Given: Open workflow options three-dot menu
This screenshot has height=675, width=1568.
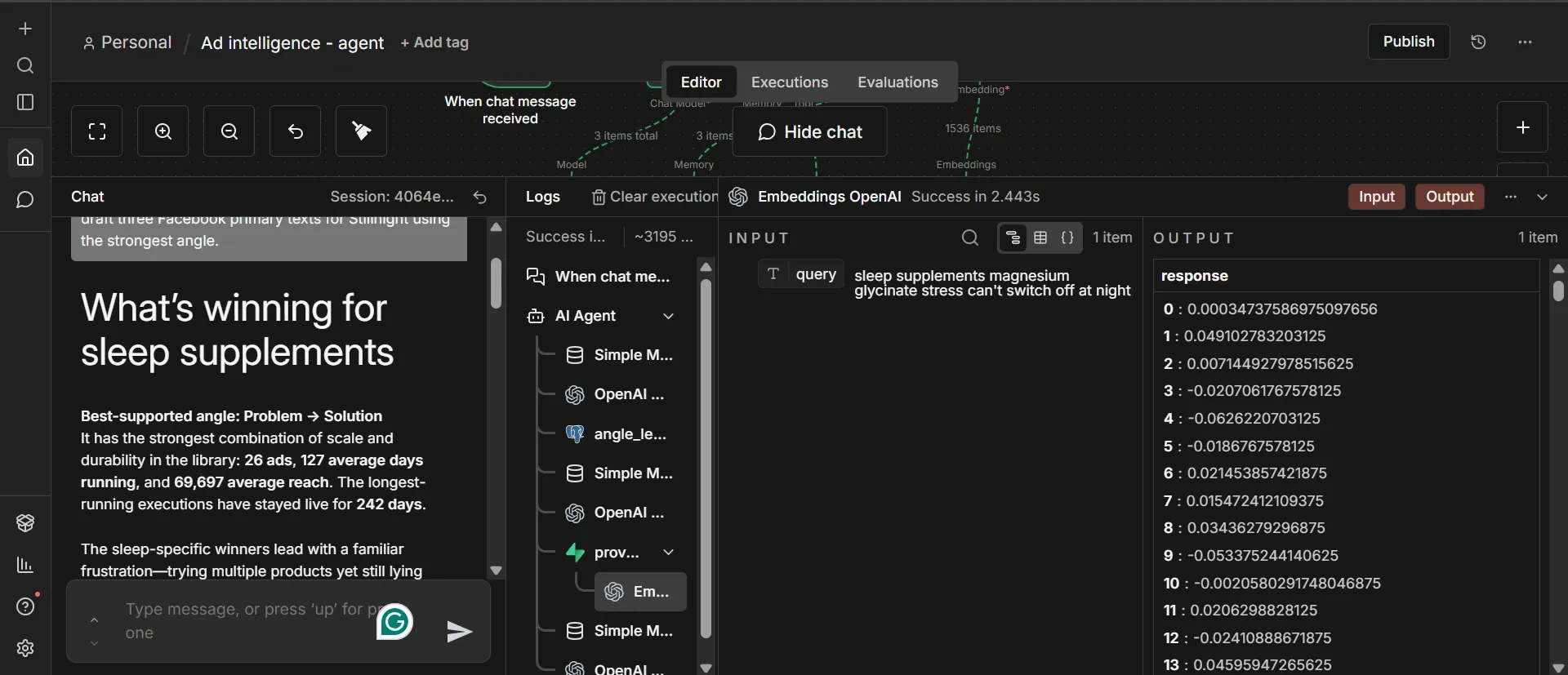Looking at the screenshot, I should (x=1525, y=42).
